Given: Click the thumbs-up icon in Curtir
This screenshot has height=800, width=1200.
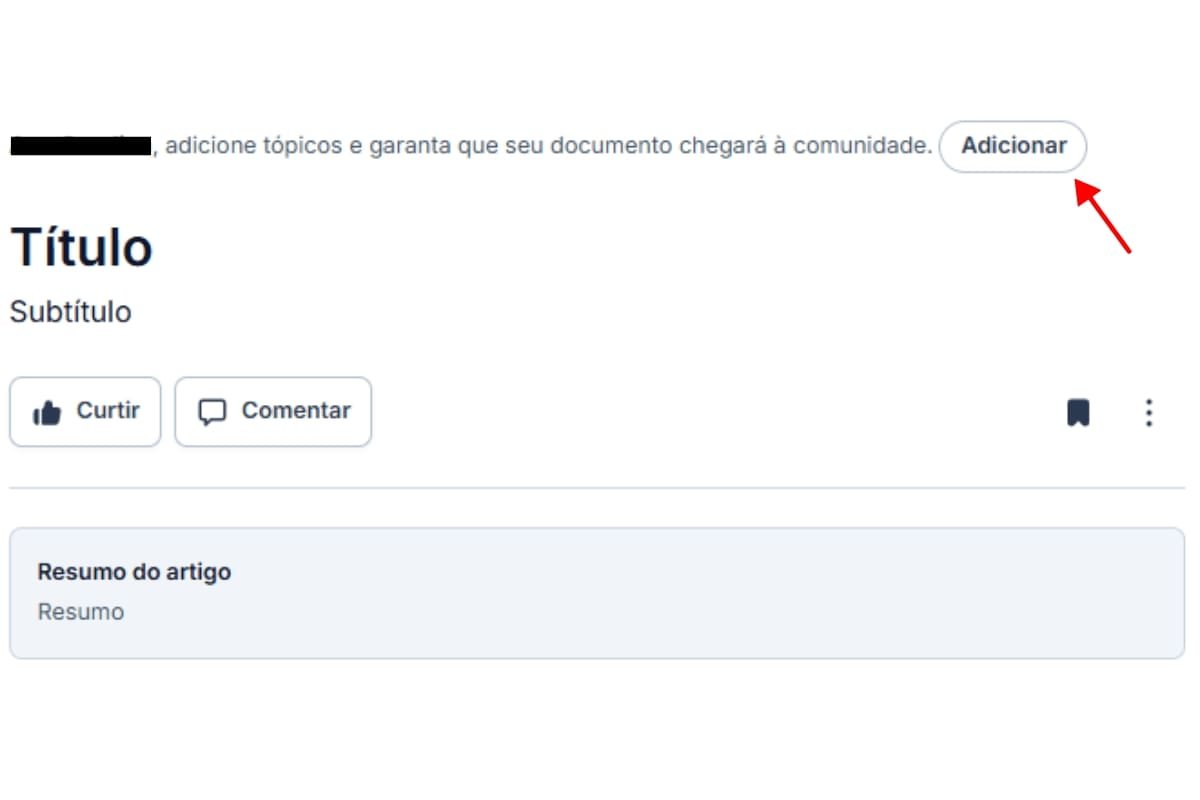Looking at the screenshot, I should [47, 412].
